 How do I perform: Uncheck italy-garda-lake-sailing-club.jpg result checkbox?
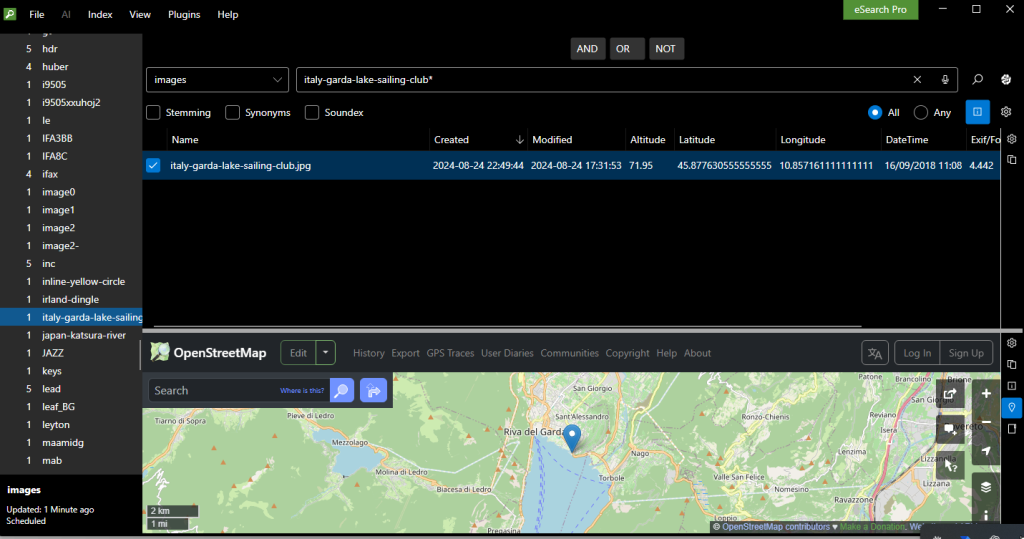[x=153, y=166]
